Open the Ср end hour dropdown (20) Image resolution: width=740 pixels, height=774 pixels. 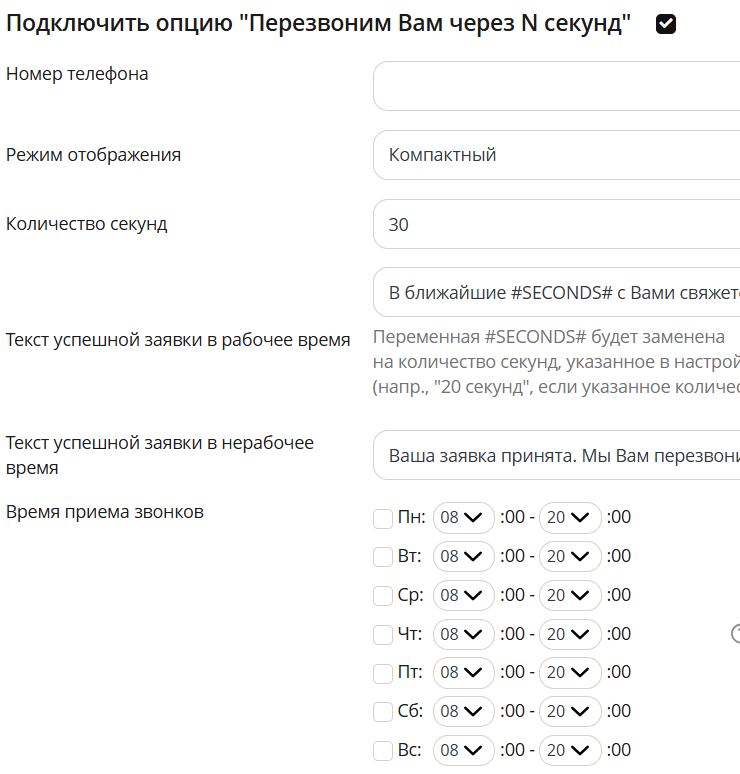pos(570,595)
